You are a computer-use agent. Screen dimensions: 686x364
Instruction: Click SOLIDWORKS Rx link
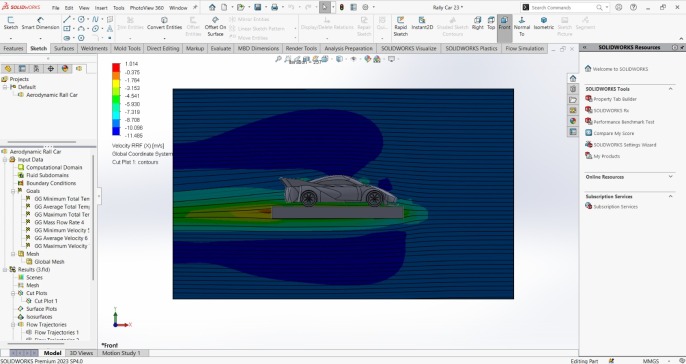pyautogui.click(x=611, y=111)
